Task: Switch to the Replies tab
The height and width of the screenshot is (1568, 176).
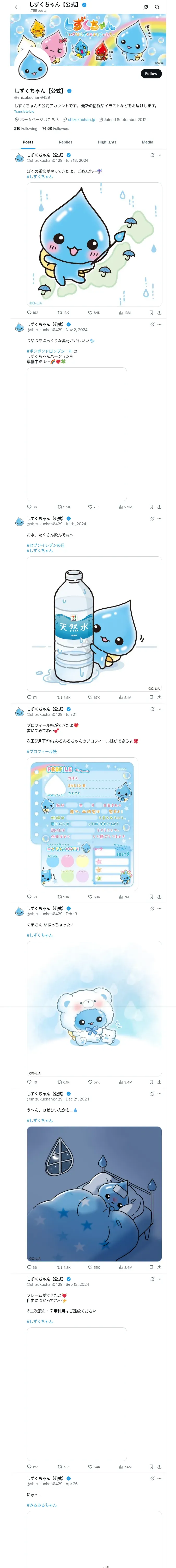Action: tap(65, 142)
